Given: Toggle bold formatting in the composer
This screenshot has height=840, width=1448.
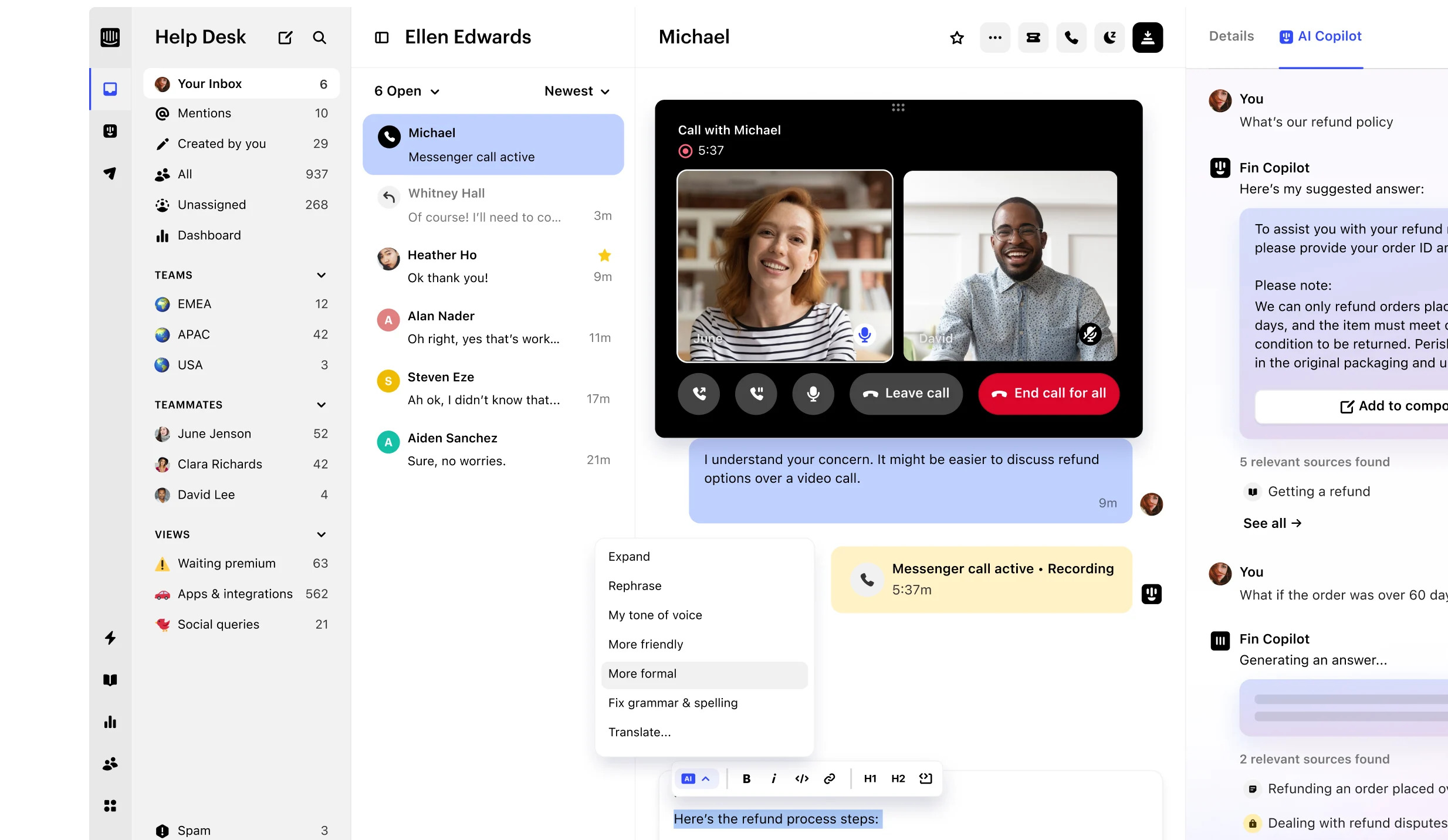Looking at the screenshot, I should point(746,778).
